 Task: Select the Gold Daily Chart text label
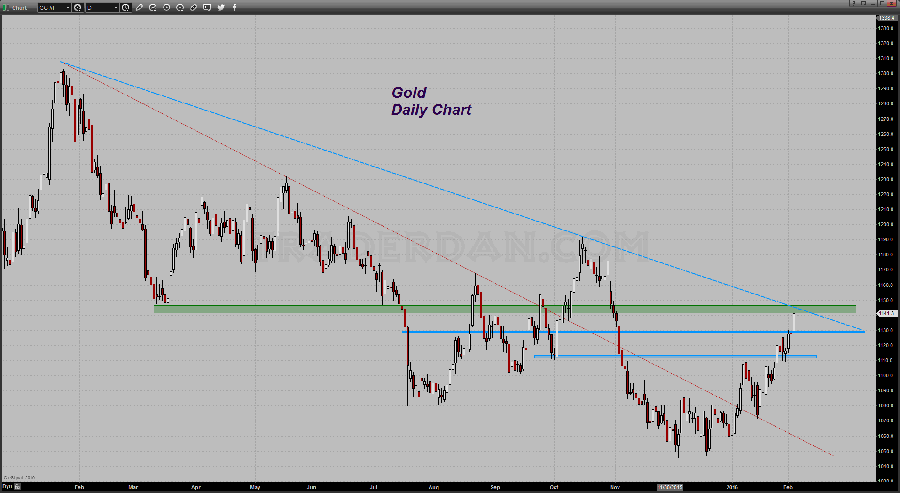click(430, 101)
